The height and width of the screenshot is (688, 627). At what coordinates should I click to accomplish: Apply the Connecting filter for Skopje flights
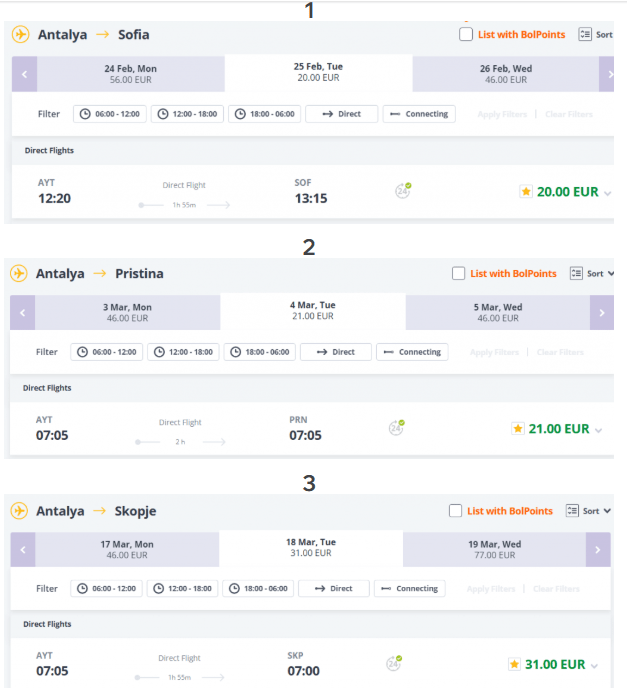pyautogui.click(x=409, y=588)
